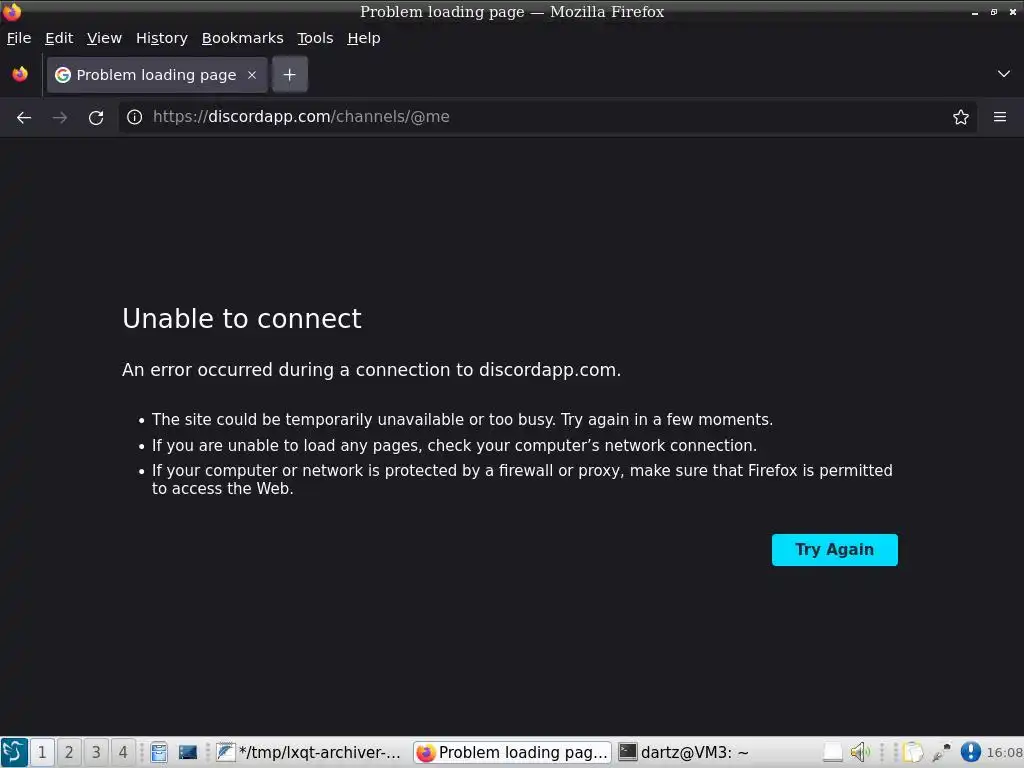Click bullet about firewall or proxy
This screenshot has width=1024, height=768.
pyautogui.click(x=522, y=479)
